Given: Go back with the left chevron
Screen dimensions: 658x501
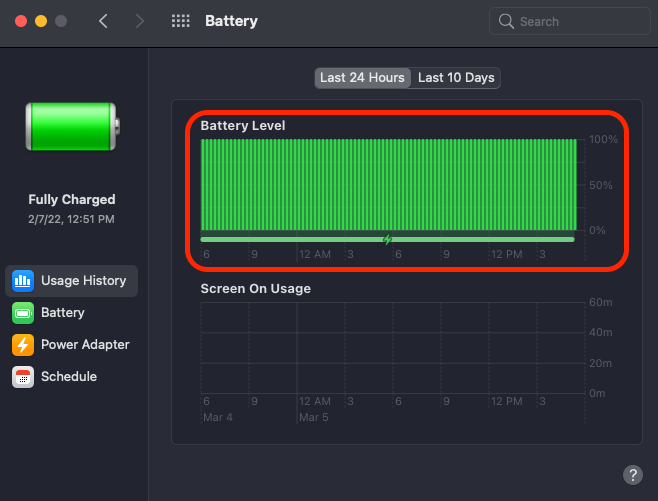Looking at the screenshot, I should coord(103,21).
